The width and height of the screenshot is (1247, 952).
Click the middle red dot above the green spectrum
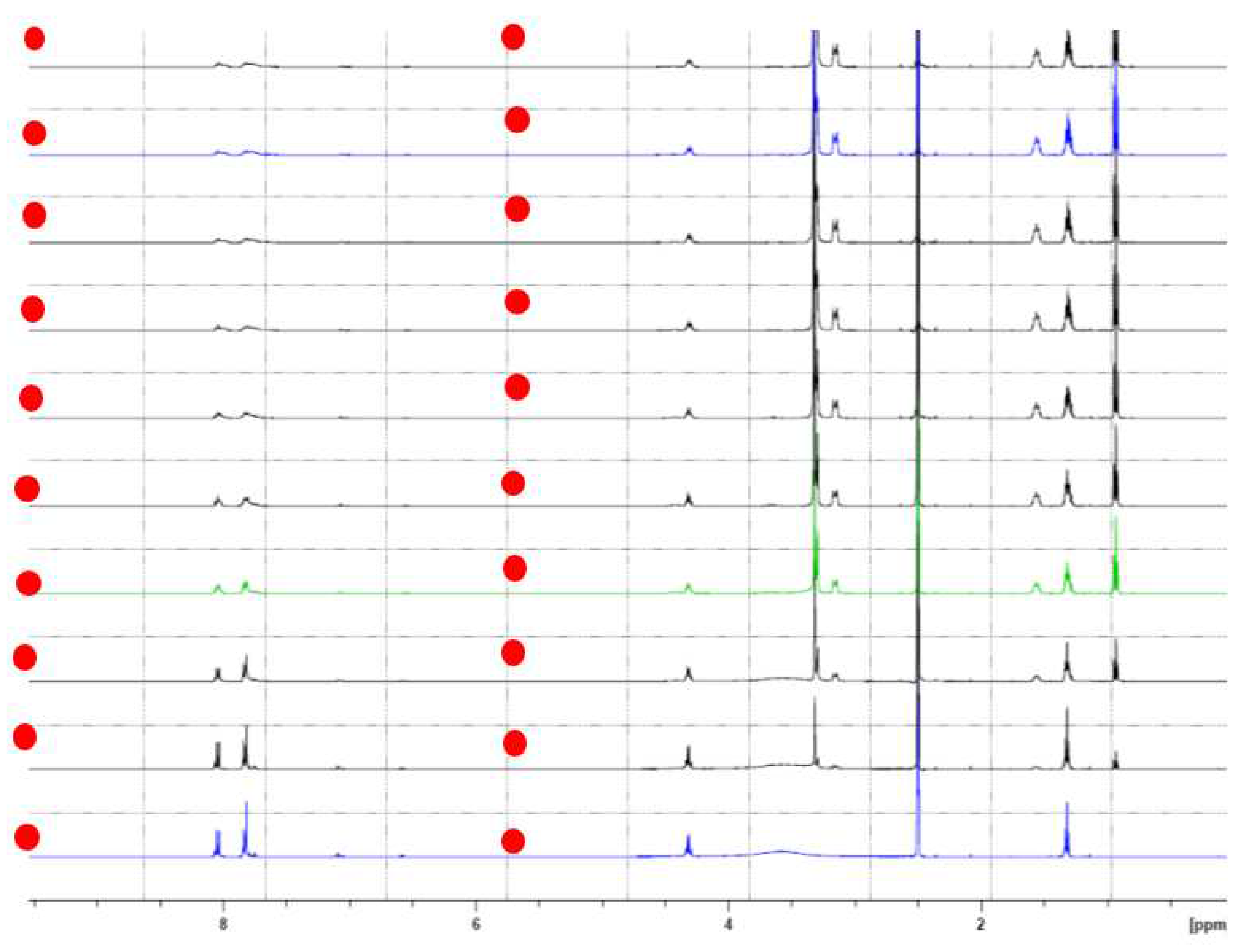coord(515,568)
